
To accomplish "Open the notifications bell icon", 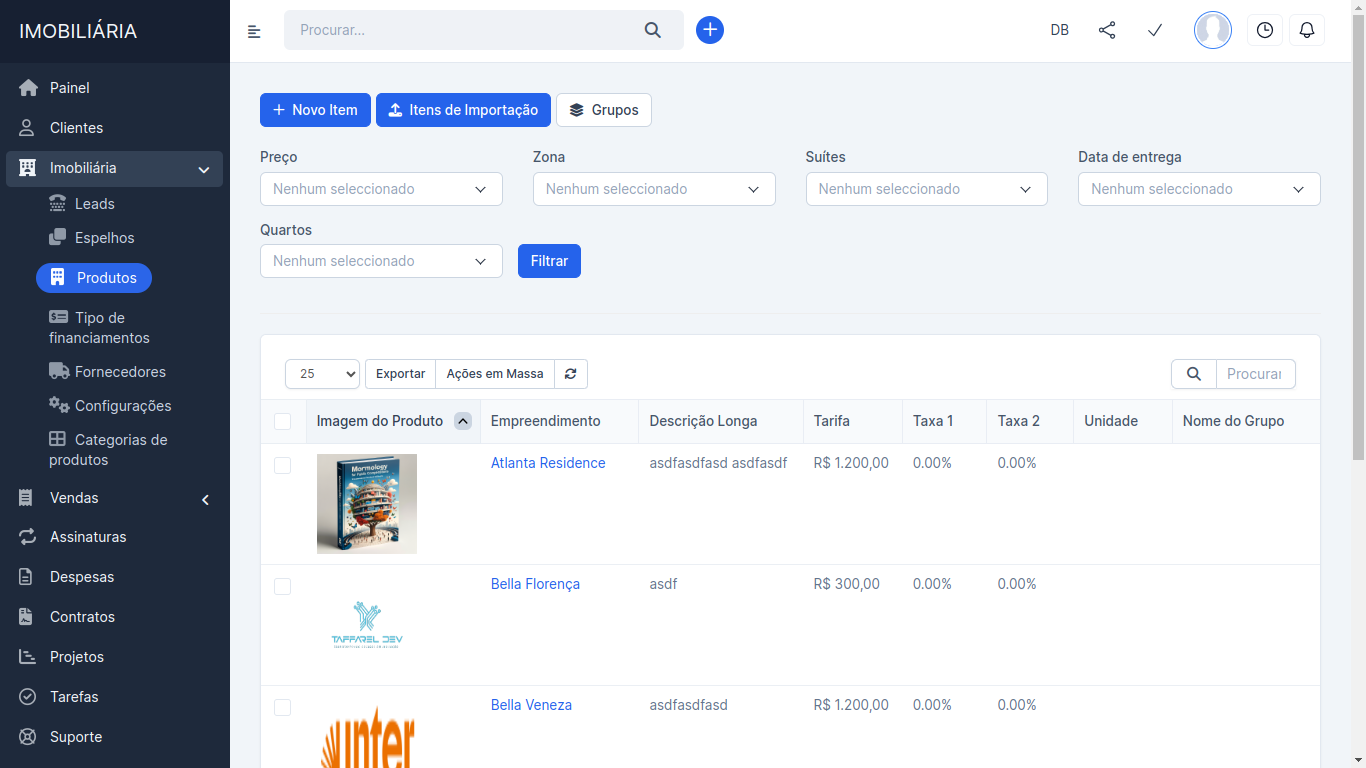I will click(1306, 30).
